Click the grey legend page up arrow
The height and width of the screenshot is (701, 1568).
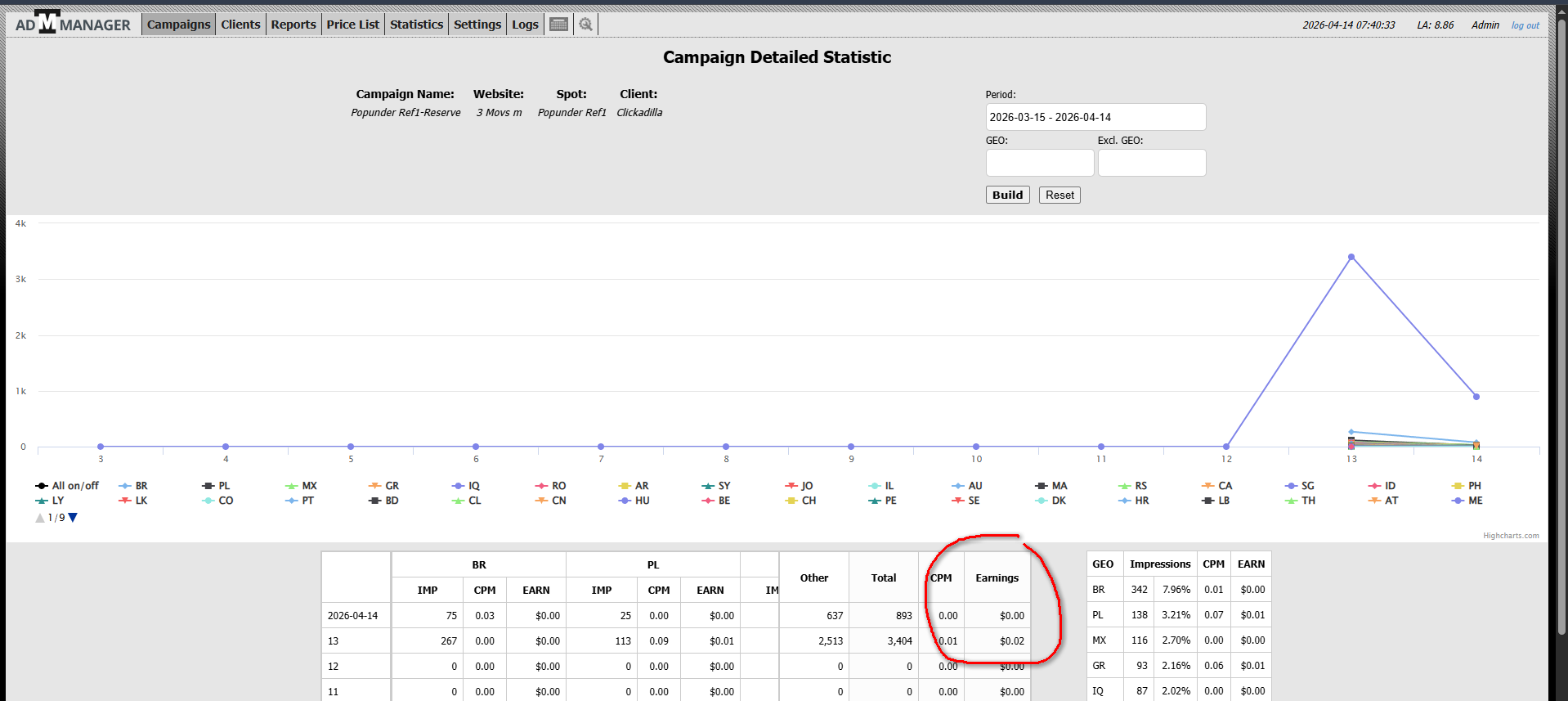40,518
